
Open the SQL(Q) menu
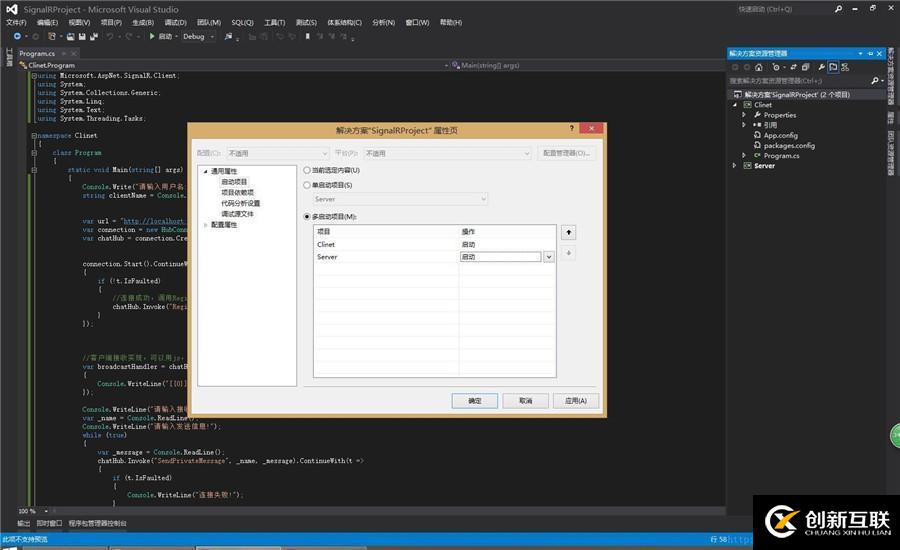click(242, 22)
